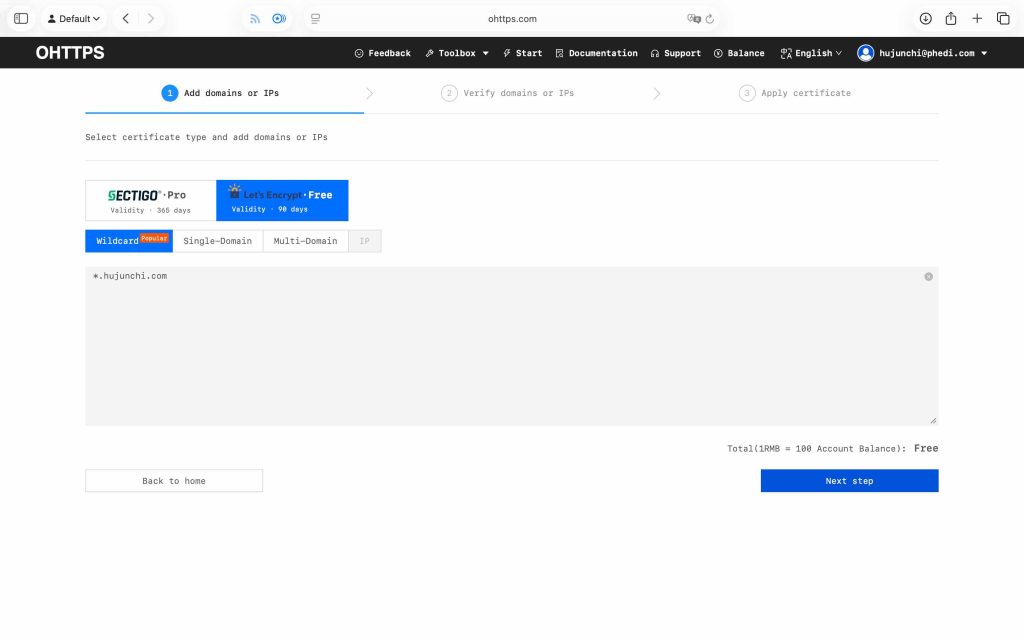The height and width of the screenshot is (640, 1024).
Task: Click the Safari downloads icon
Action: click(925, 18)
